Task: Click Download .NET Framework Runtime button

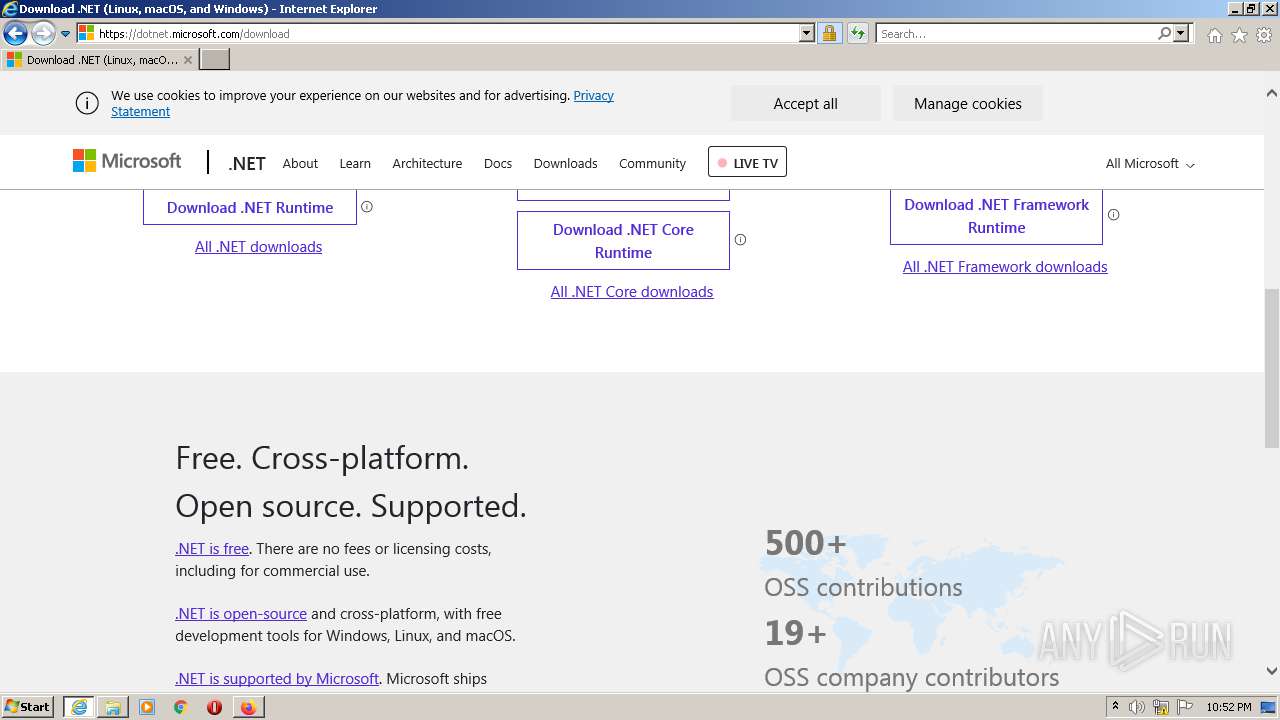Action: point(996,216)
